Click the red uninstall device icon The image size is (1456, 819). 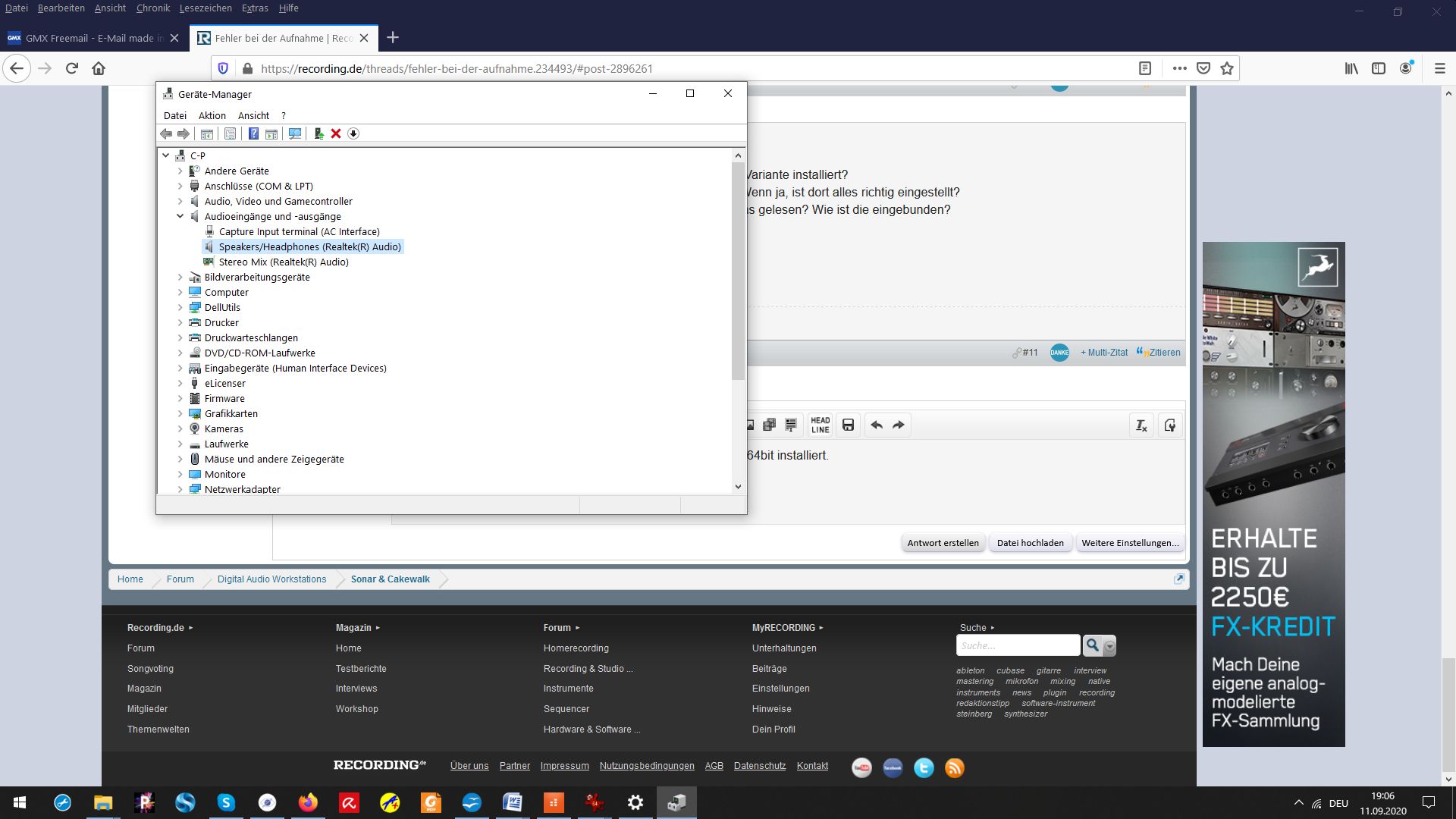tap(336, 133)
